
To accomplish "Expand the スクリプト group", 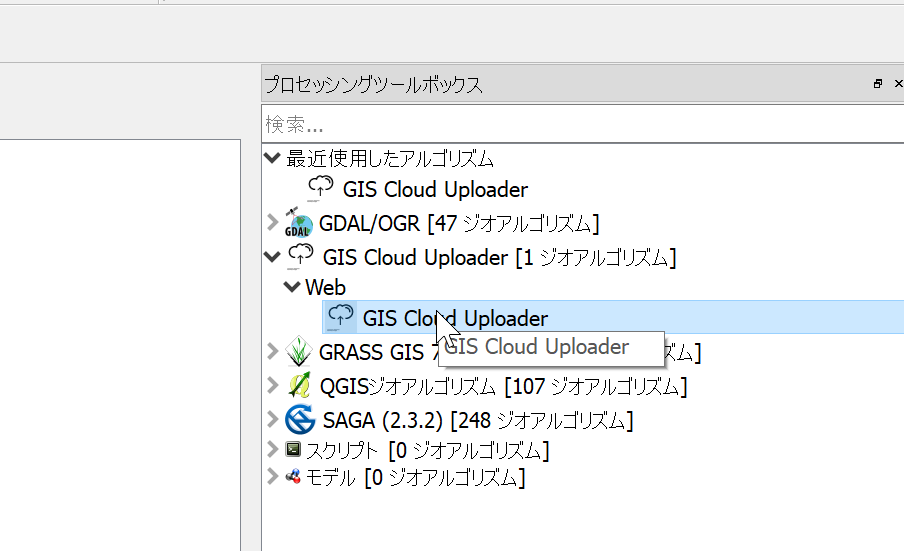I will (x=273, y=448).
